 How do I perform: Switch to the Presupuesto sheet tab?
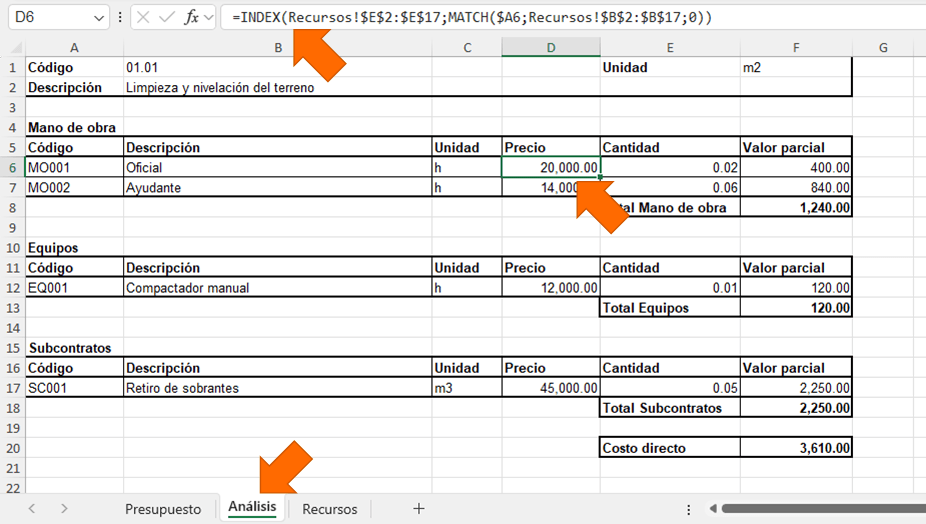click(x=163, y=509)
